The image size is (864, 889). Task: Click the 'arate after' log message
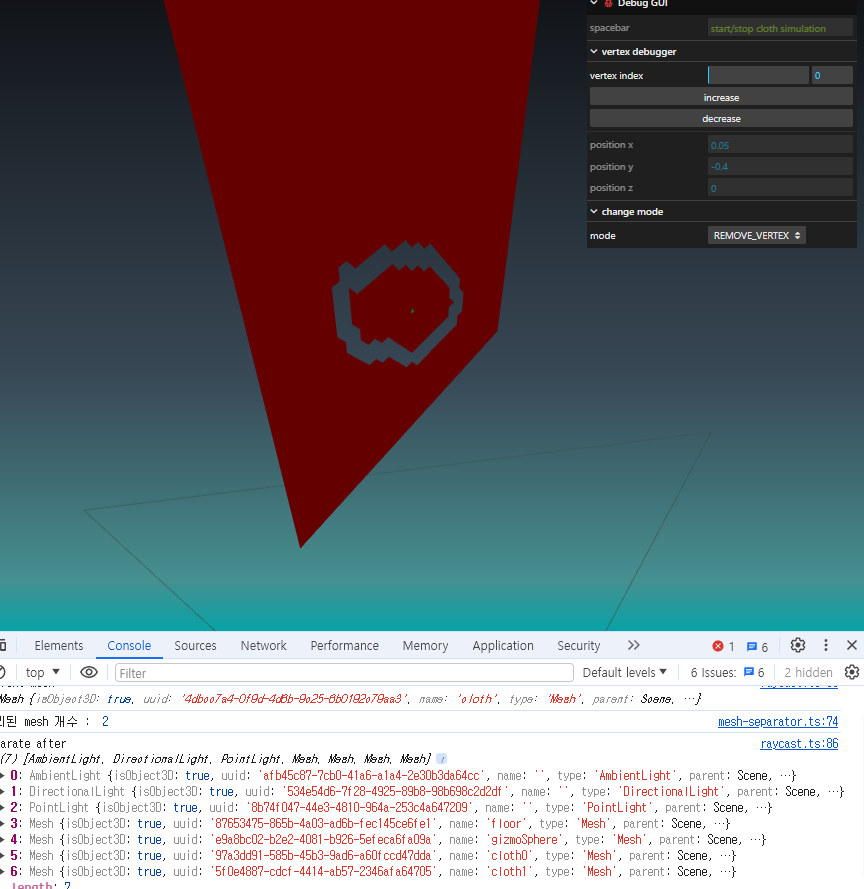click(33, 743)
